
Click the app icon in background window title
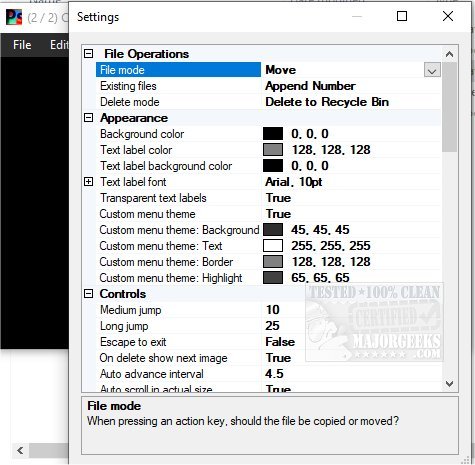(x=14, y=17)
